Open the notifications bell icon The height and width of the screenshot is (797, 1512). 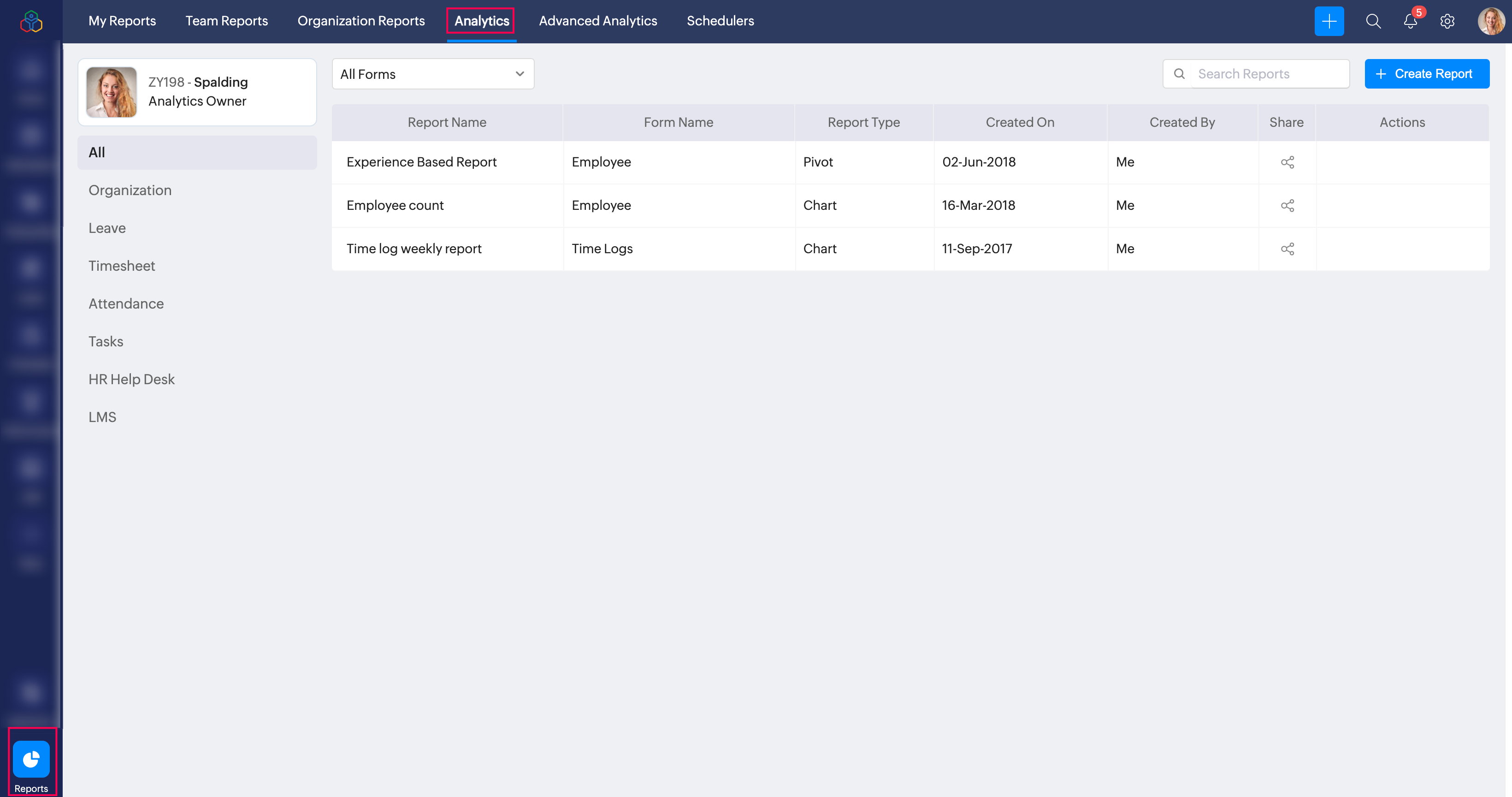(1410, 21)
